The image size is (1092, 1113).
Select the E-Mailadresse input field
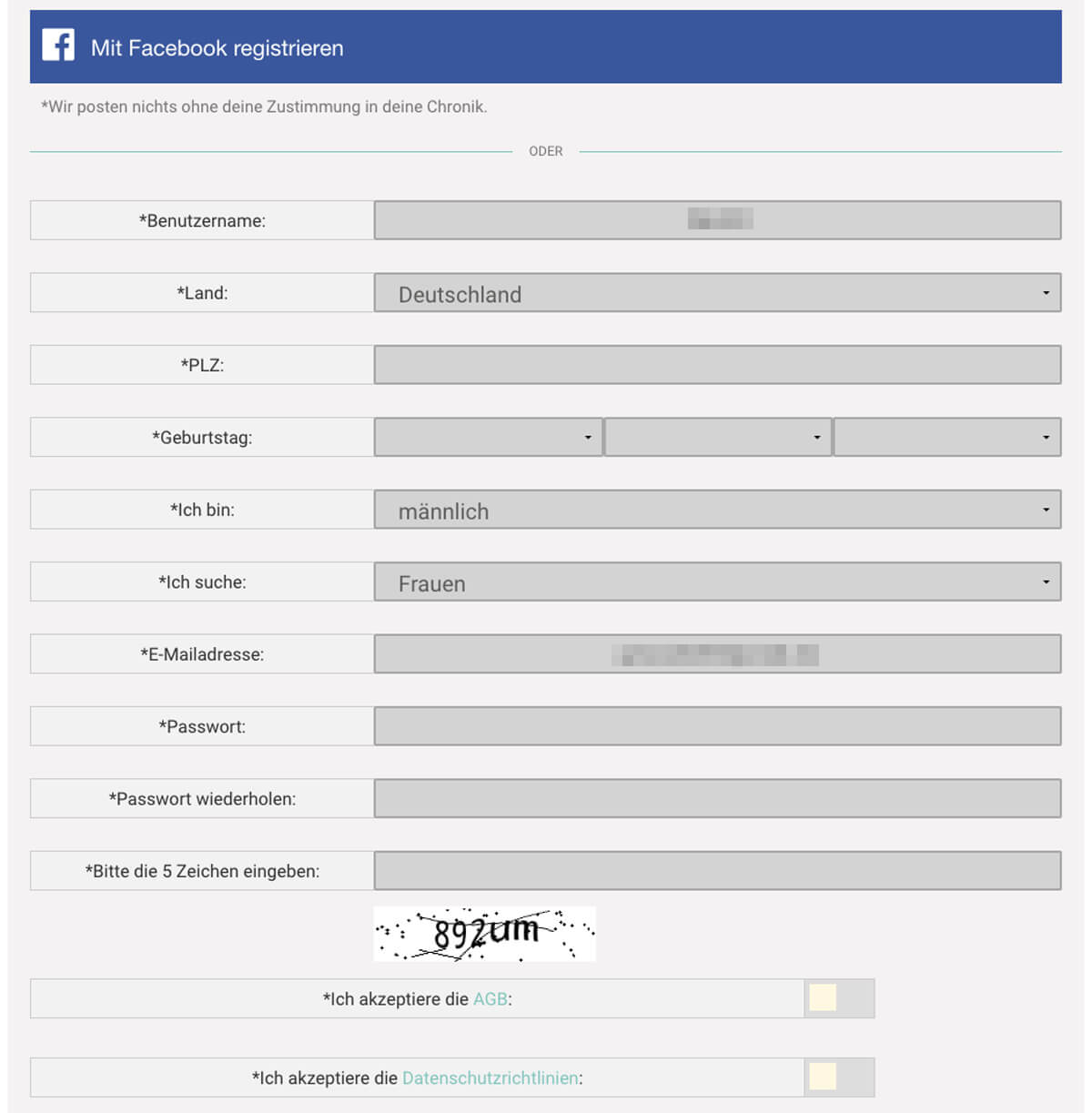[x=717, y=654]
